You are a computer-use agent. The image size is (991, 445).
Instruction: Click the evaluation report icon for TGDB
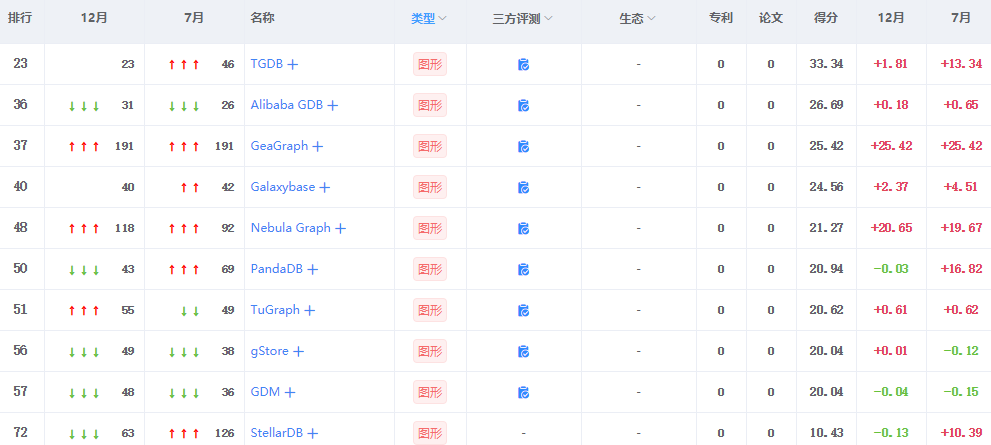[x=523, y=65]
